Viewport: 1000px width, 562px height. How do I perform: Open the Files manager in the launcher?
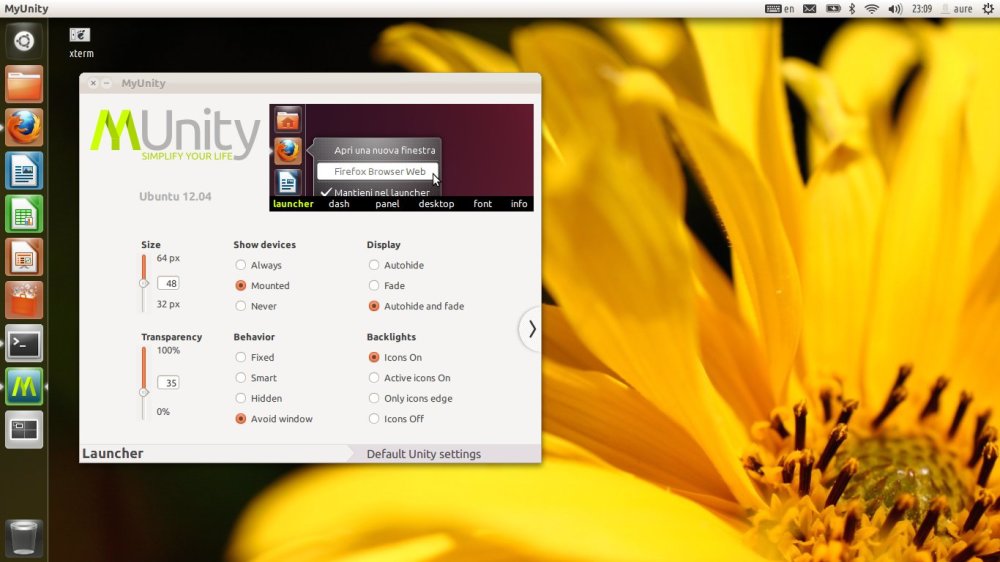tap(24, 84)
